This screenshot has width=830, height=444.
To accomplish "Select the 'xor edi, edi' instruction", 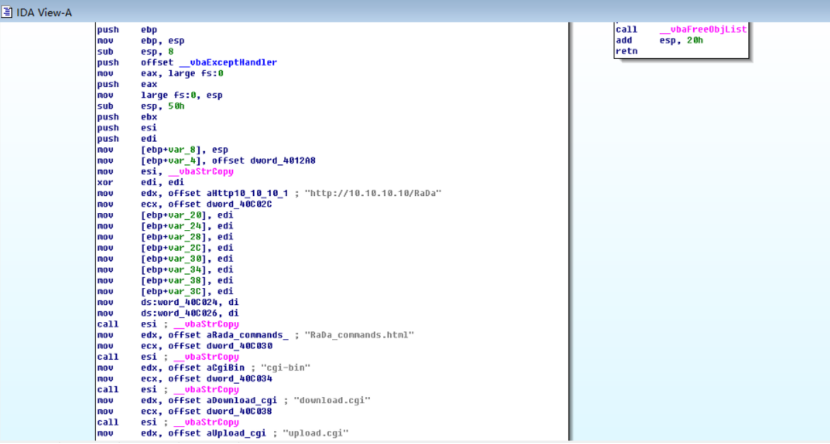I will point(141,183).
